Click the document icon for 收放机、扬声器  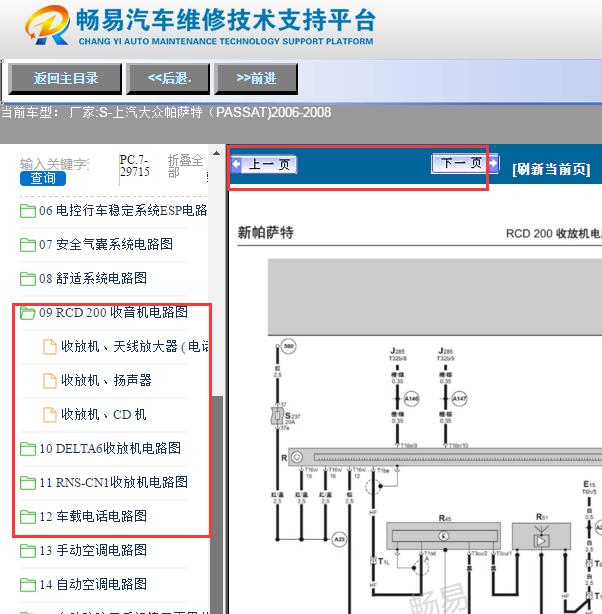pyautogui.click(x=50, y=381)
